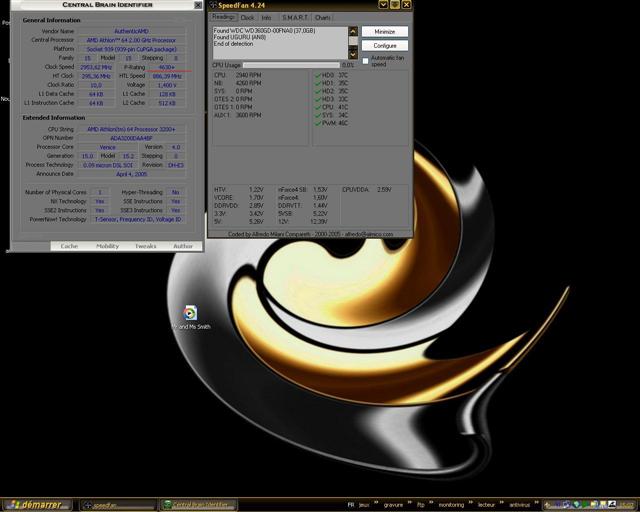This screenshot has width=640, height=512.
Task: Open the démarrer start menu
Action: (x=36, y=505)
